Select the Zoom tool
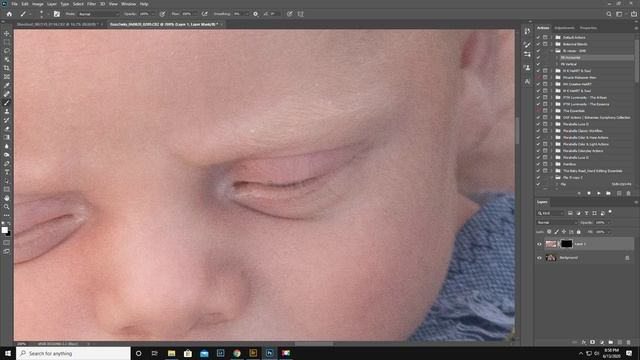 [x=7, y=207]
